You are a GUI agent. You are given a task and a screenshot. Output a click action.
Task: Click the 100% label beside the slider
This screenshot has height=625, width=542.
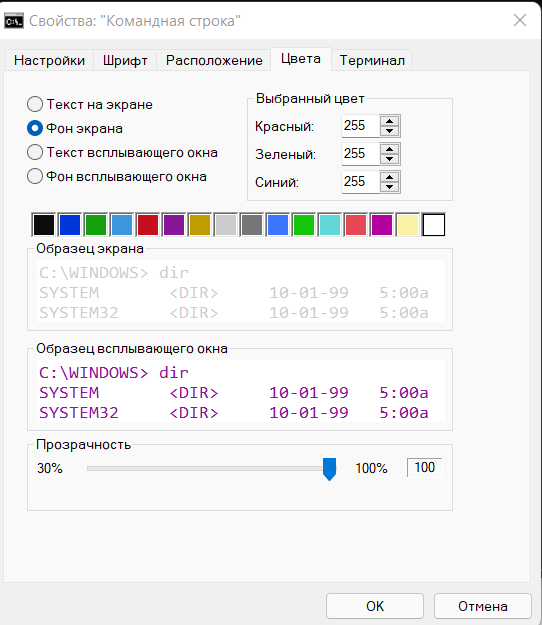click(x=371, y=468)
